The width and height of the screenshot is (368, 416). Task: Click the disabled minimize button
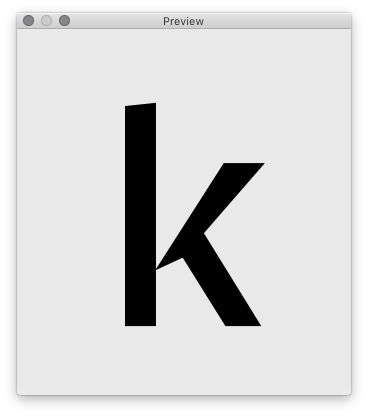46,21
